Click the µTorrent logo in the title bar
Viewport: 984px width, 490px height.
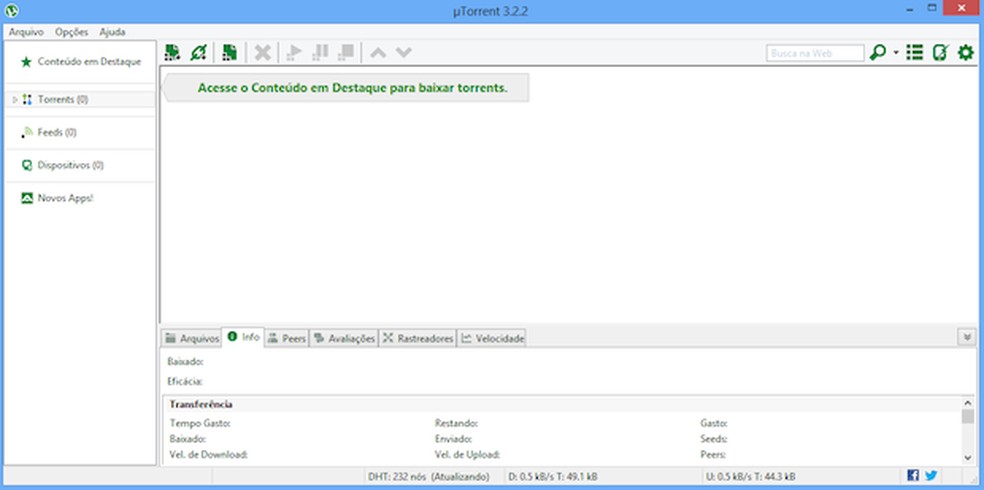pyautogui.click(x=11, y=11)
